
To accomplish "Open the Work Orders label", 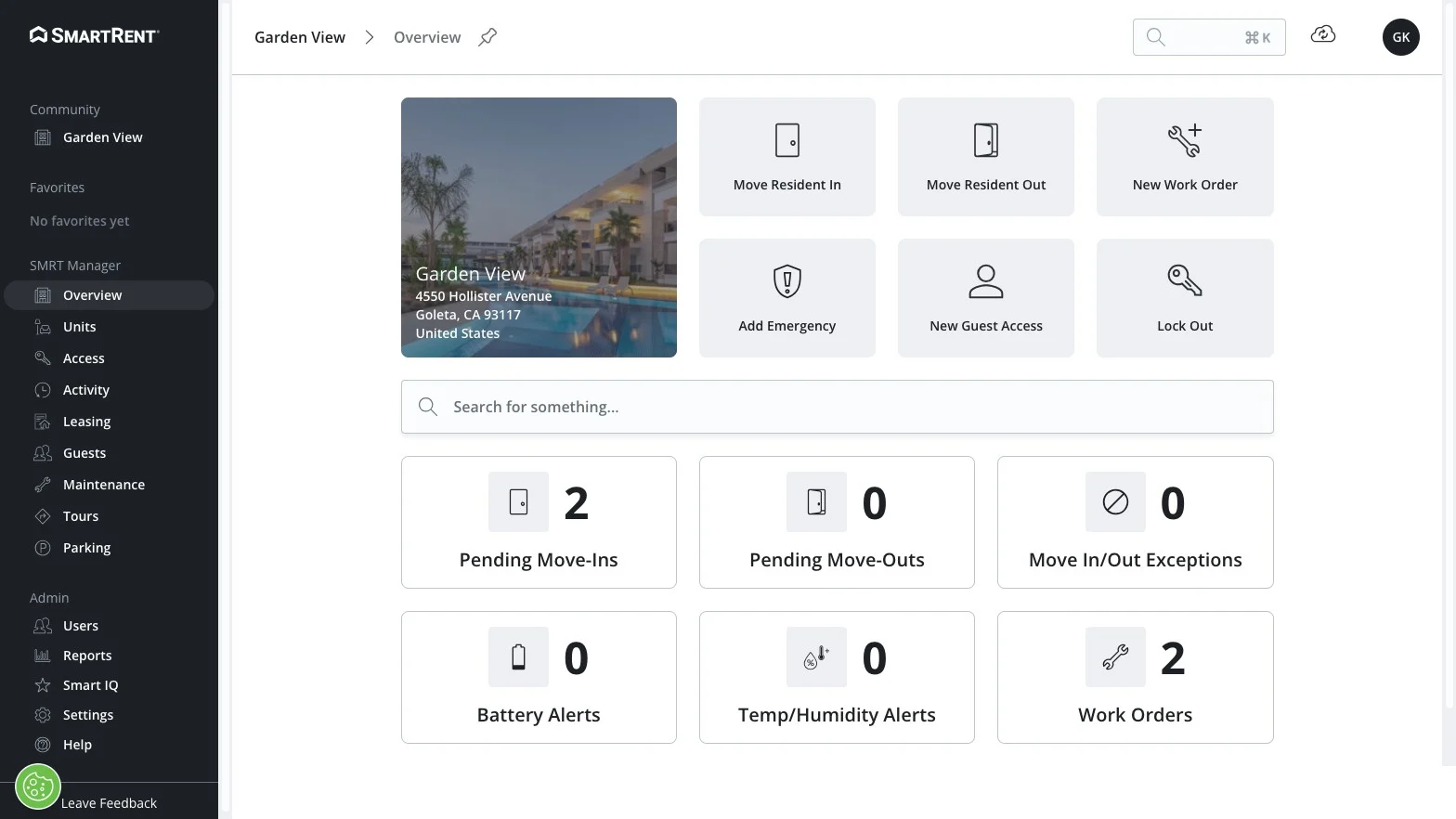I will tap(1135, 715).
